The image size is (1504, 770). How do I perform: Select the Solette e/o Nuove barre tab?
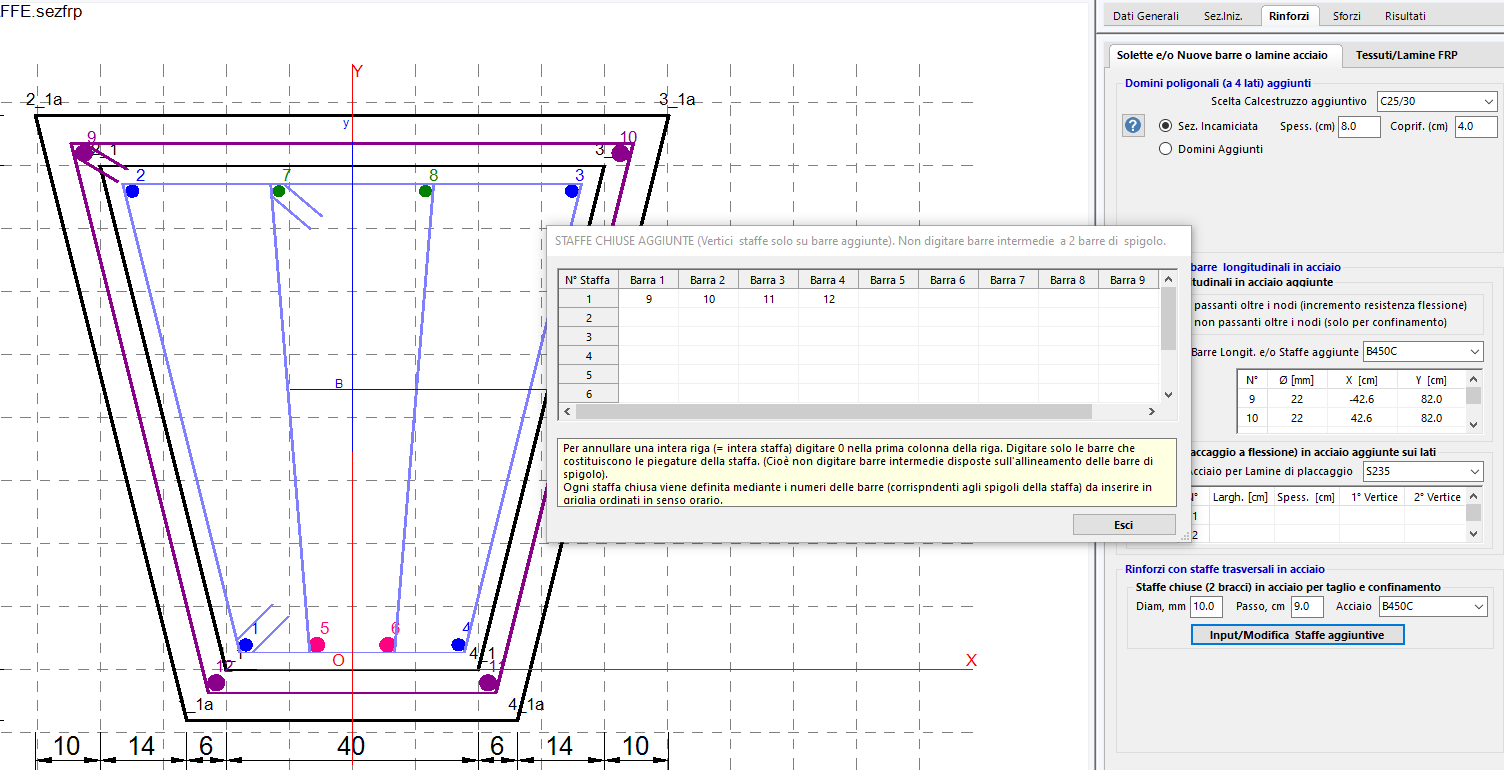1222,55
